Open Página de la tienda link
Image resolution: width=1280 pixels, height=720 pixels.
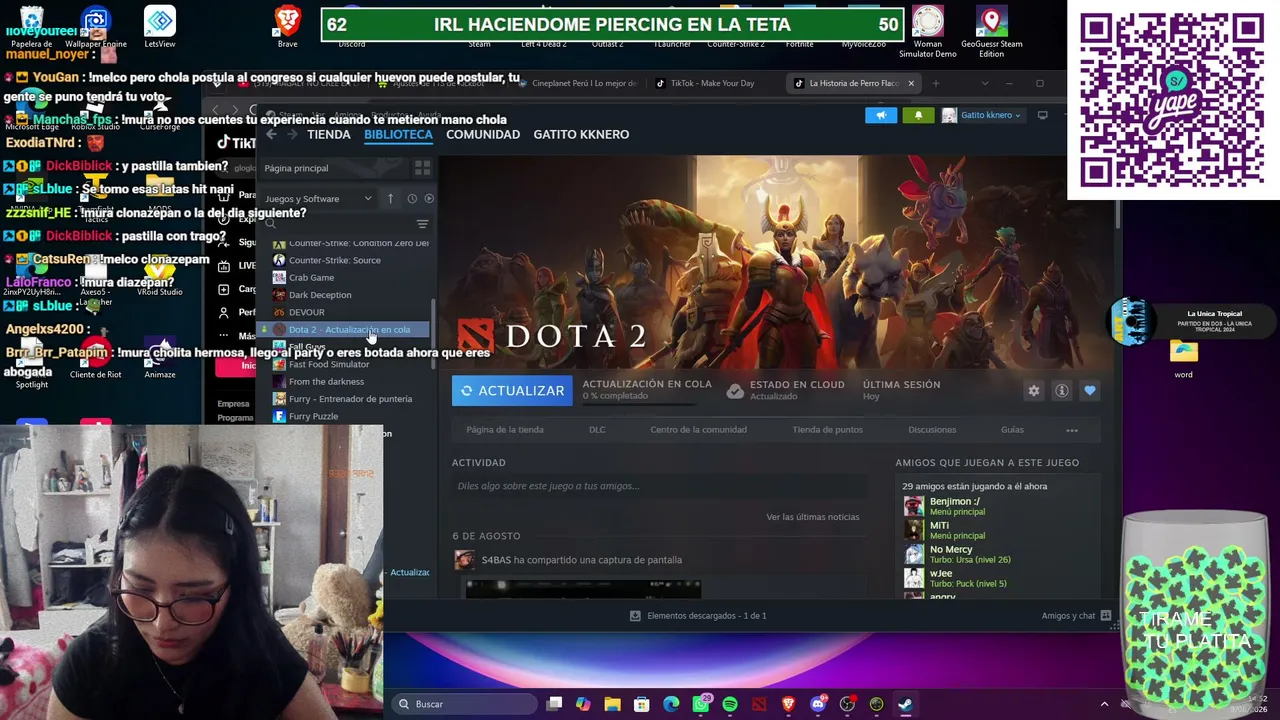click(505, 430)
